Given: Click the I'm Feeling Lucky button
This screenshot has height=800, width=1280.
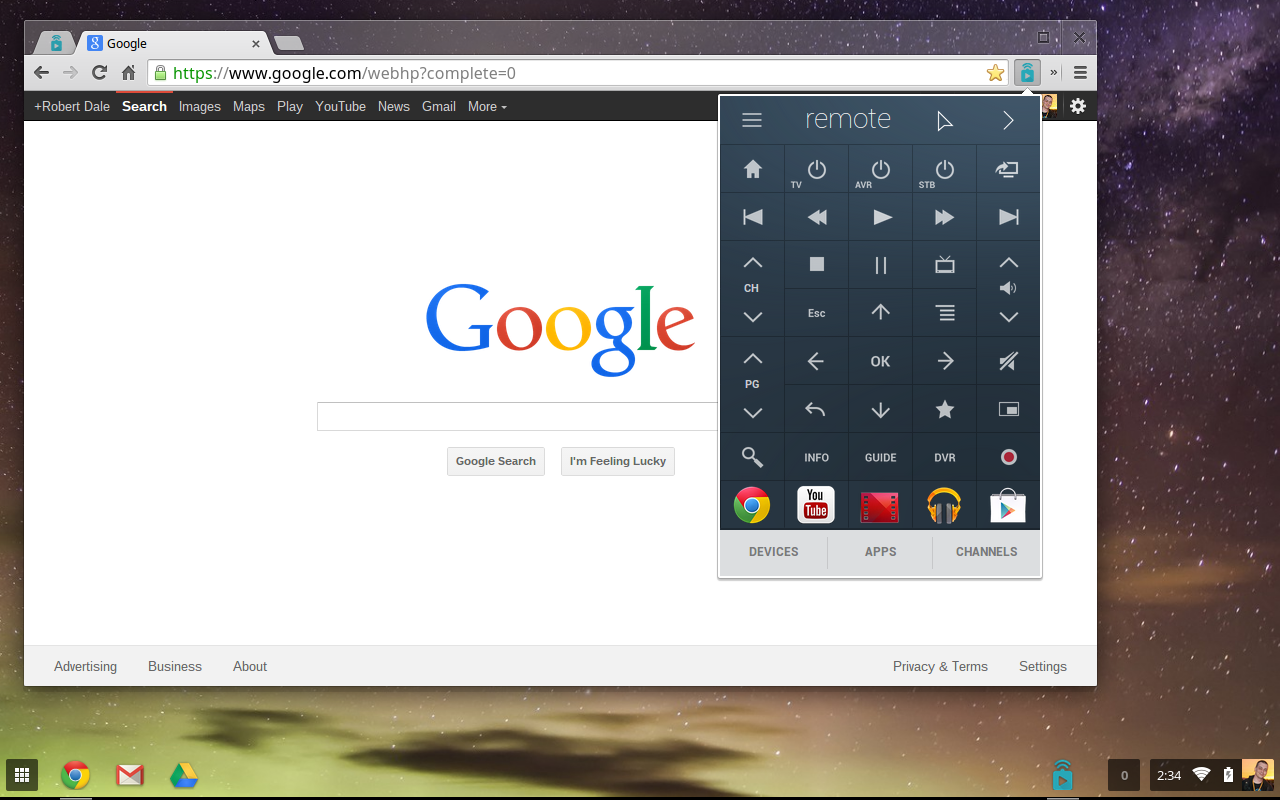Looking at the screenshot, I should coord(617,461).
